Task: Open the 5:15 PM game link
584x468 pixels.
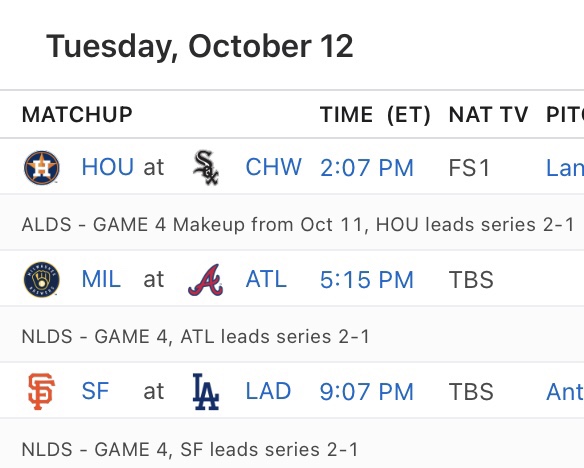Action: click(367, 280)
